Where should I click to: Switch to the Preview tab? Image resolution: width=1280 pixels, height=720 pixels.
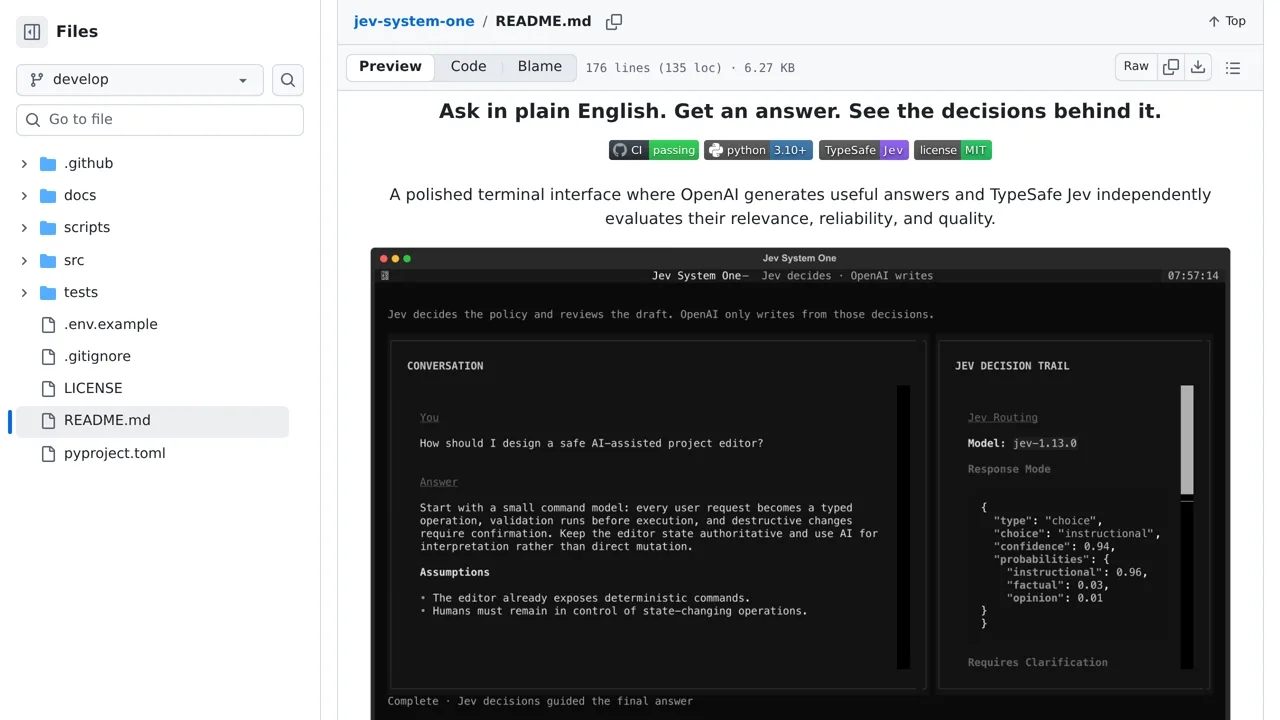coord(390,67)
